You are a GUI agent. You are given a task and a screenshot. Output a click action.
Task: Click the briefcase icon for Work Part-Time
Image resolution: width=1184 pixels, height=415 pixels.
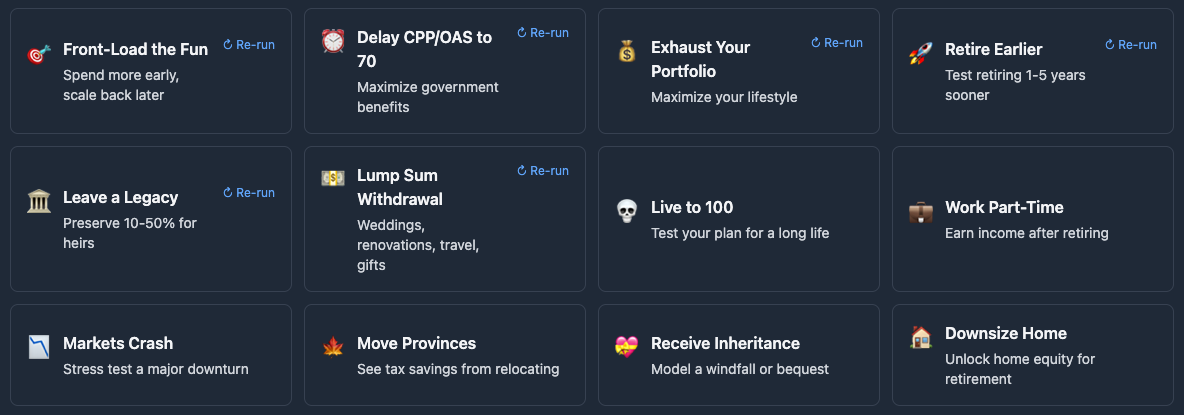[x=920, y=212]
